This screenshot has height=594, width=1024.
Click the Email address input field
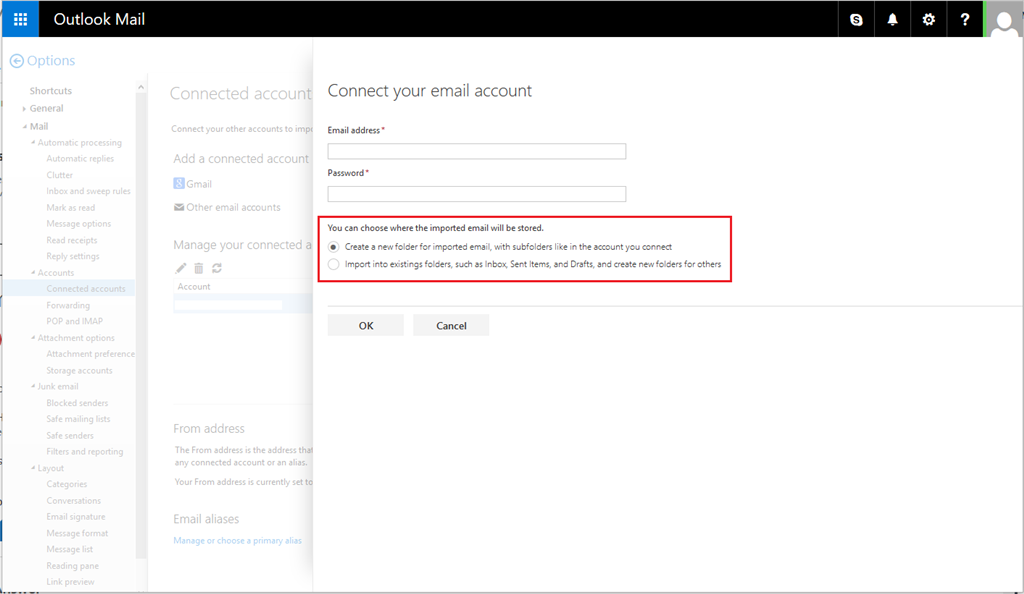[477, 151]
